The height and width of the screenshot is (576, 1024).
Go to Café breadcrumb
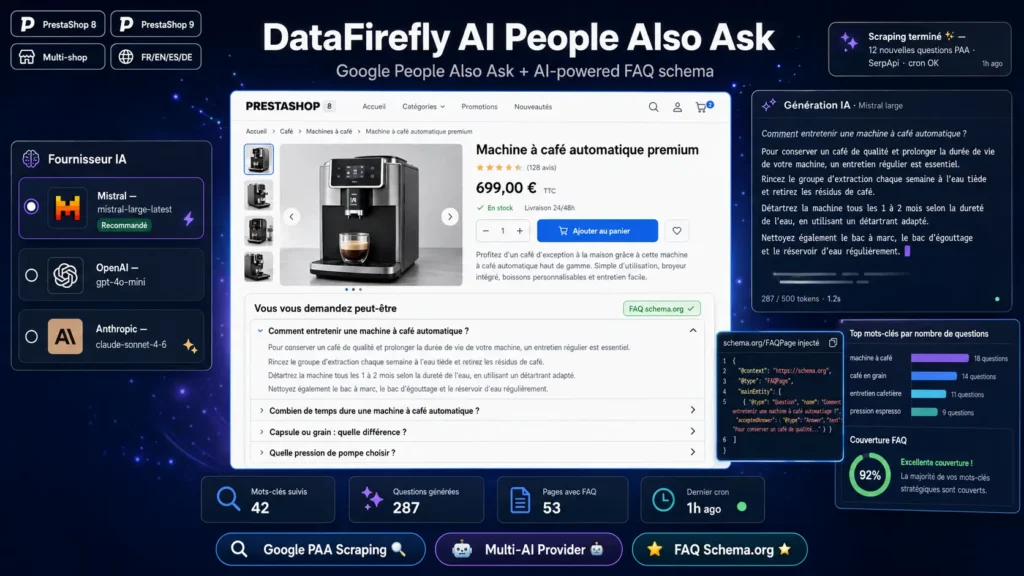(287, 131)
